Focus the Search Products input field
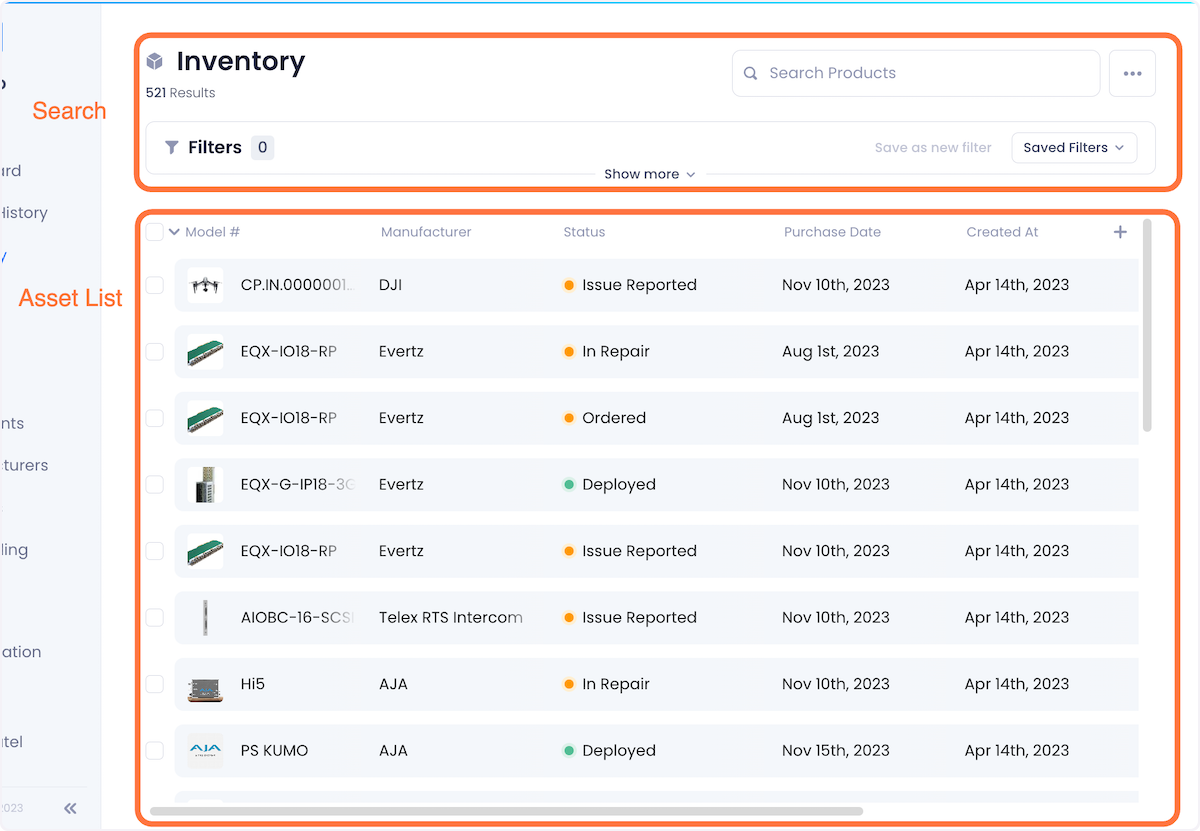Image resolution: width=1200 pixels, height=831 pixels. tap(916, 73)
